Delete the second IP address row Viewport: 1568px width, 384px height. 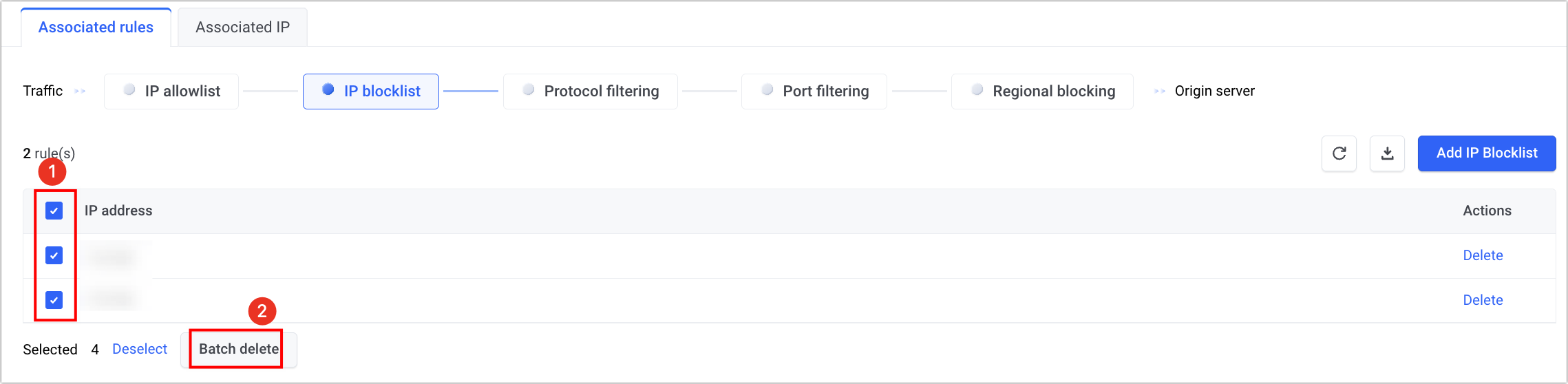[x=1483, y=300]
